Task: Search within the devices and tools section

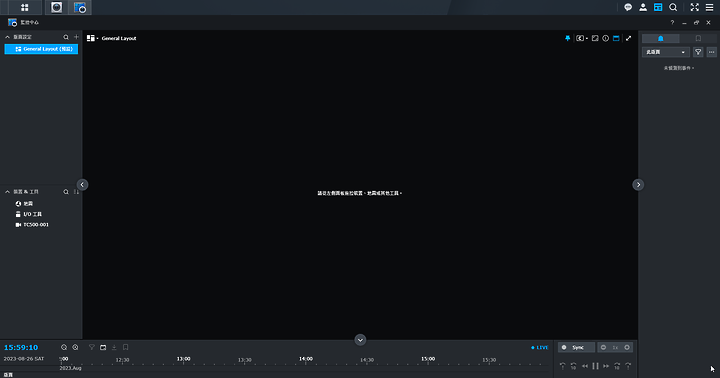Action: click(66, 192)
